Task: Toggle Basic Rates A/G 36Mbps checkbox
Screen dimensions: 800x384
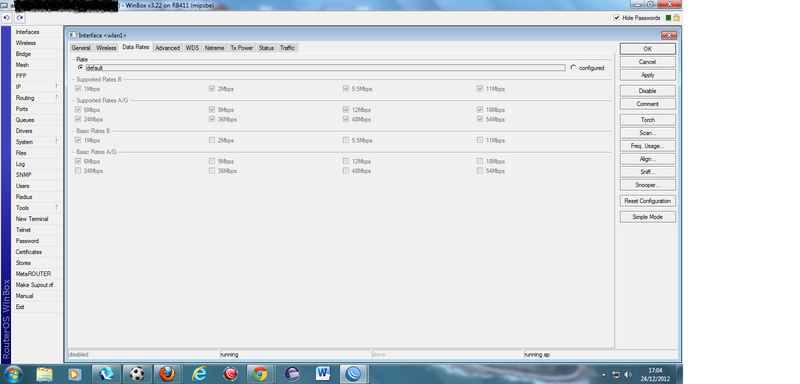Action: 212,171
